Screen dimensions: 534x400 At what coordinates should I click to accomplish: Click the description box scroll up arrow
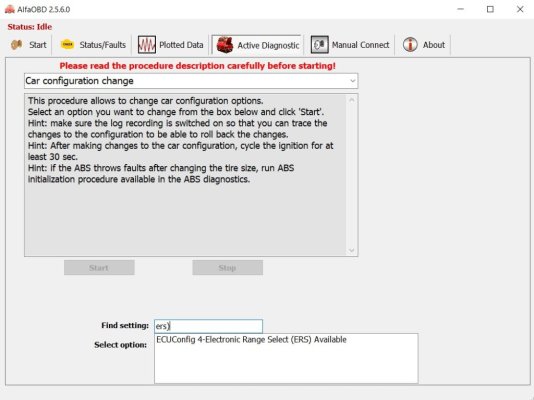tap(352, 100)
